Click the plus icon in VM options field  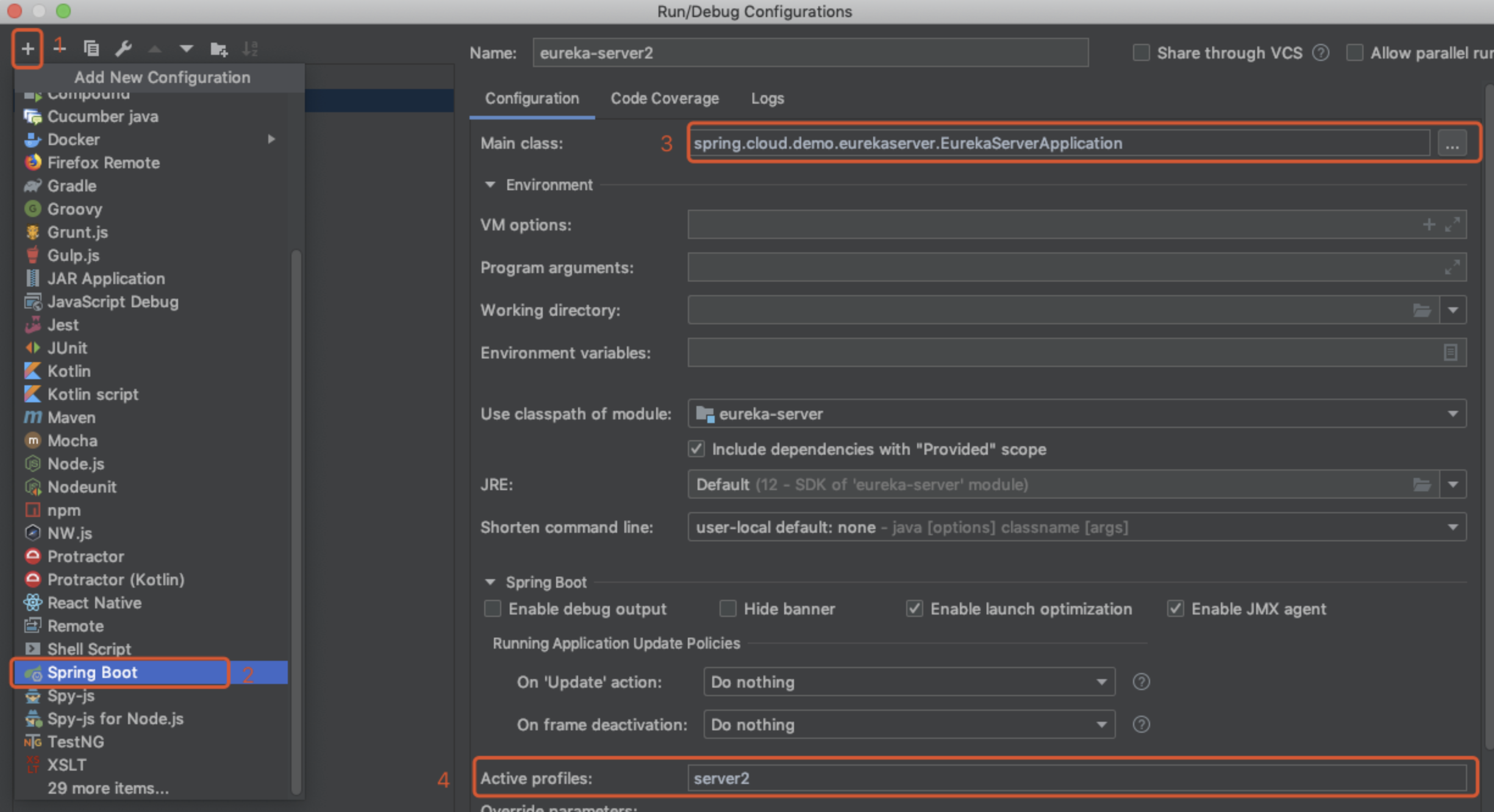(1429, 224)
